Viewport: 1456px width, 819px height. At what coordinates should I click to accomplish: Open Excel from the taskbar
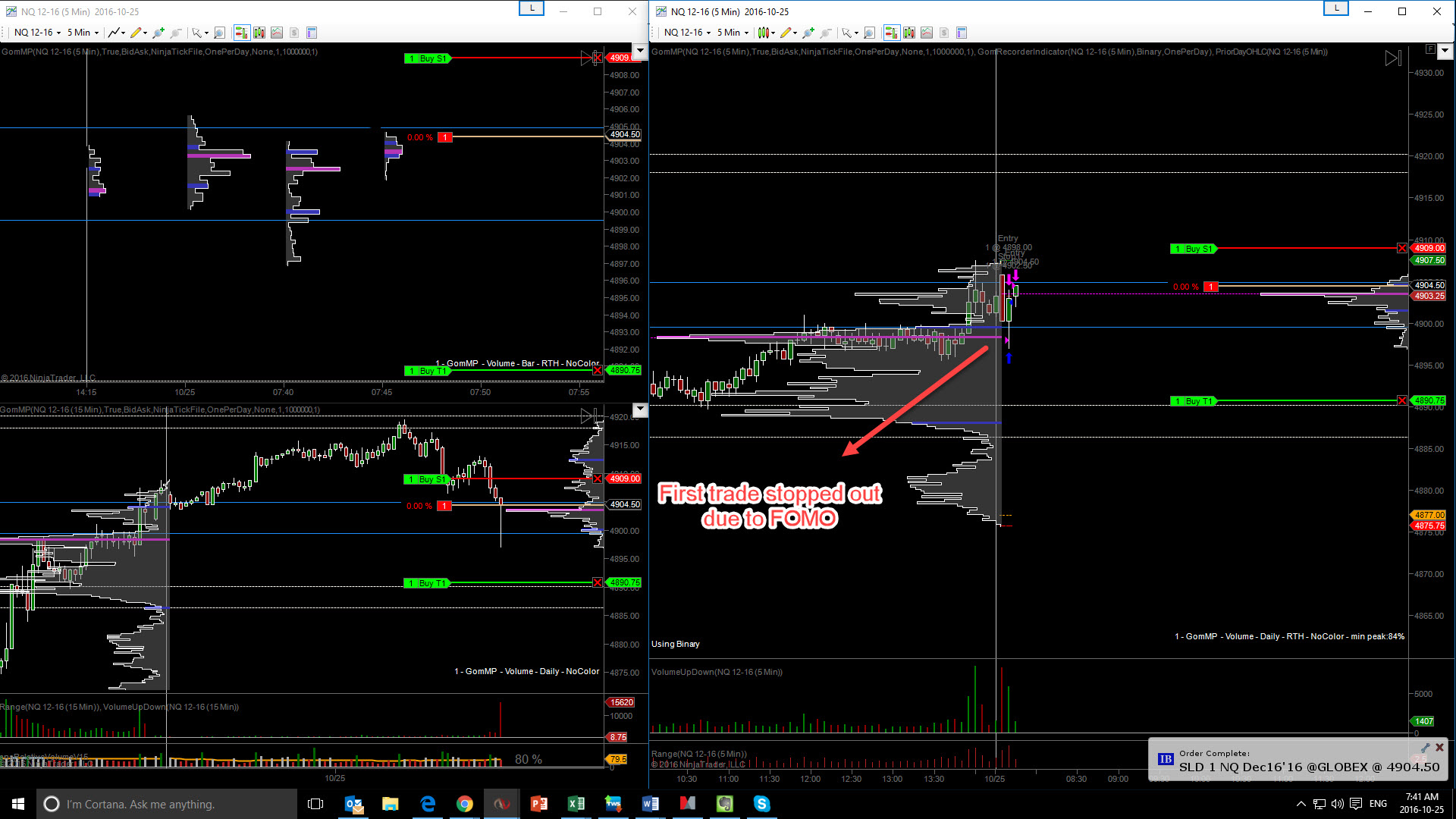coord(576,804)
